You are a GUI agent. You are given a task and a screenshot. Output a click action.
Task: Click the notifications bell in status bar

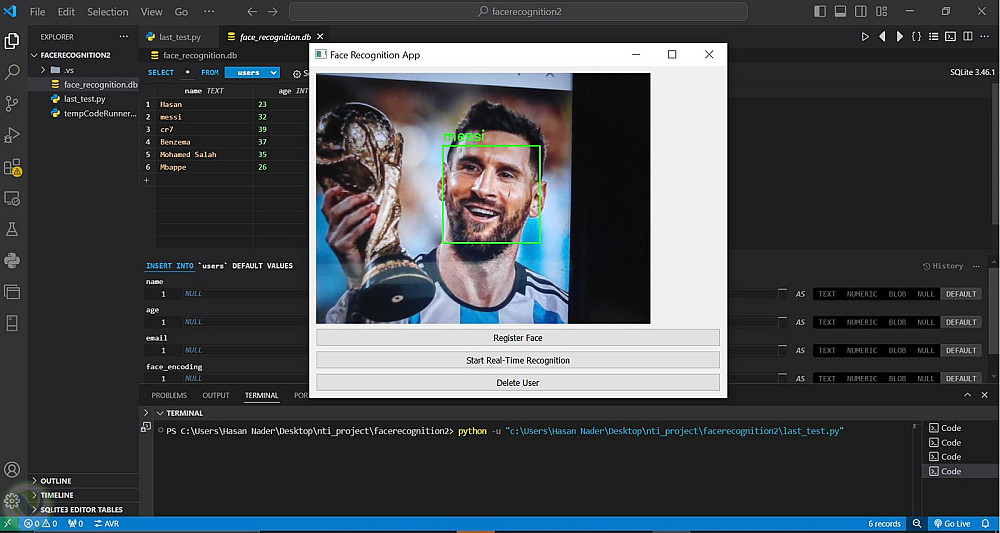987,524
